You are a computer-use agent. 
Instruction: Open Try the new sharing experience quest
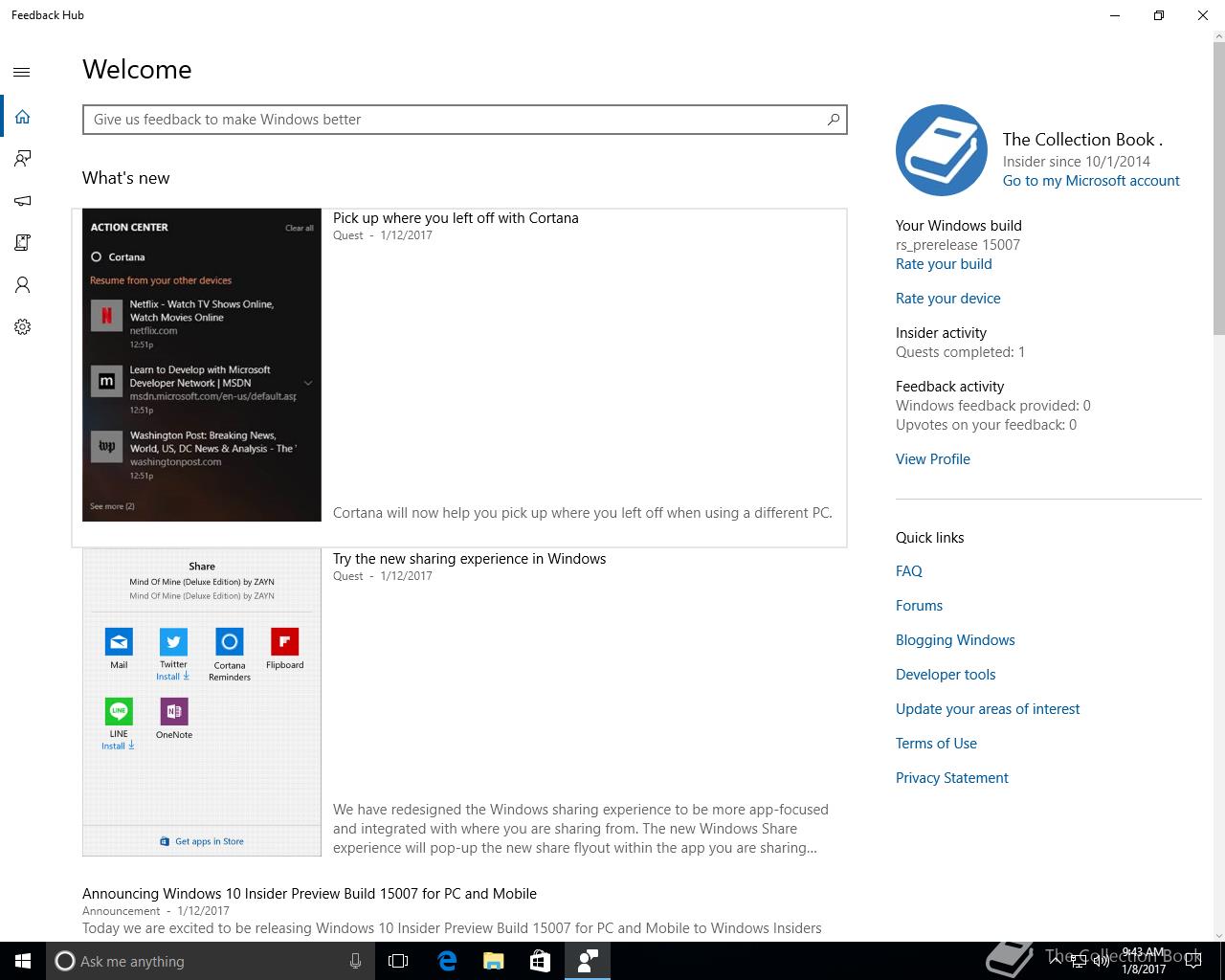pyautogui.click(x=469, y=559)
